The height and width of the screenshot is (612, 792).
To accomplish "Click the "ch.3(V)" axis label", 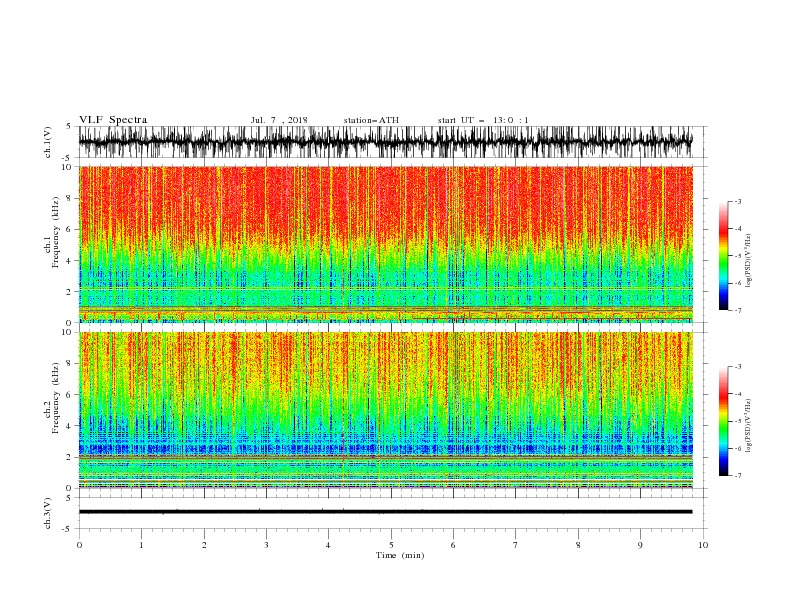I will point(48,514).
